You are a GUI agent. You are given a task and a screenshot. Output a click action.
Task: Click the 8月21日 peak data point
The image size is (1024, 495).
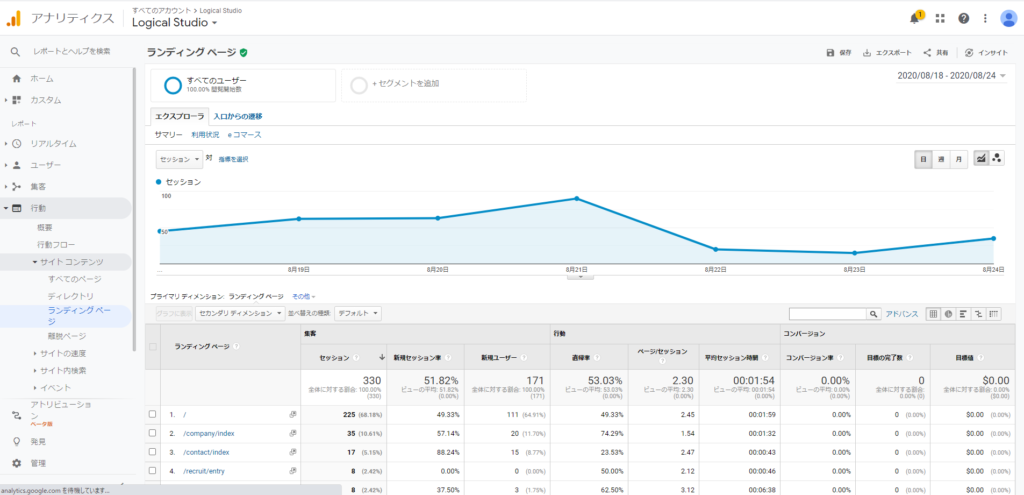pos(576,199)
